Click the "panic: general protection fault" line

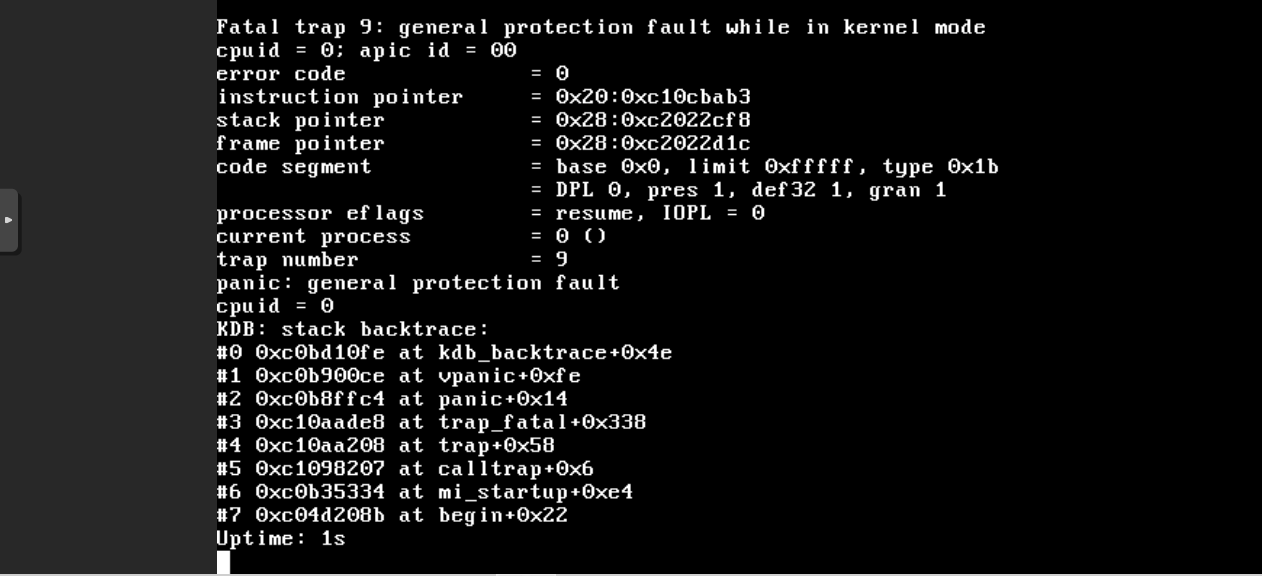coord(418,283)
